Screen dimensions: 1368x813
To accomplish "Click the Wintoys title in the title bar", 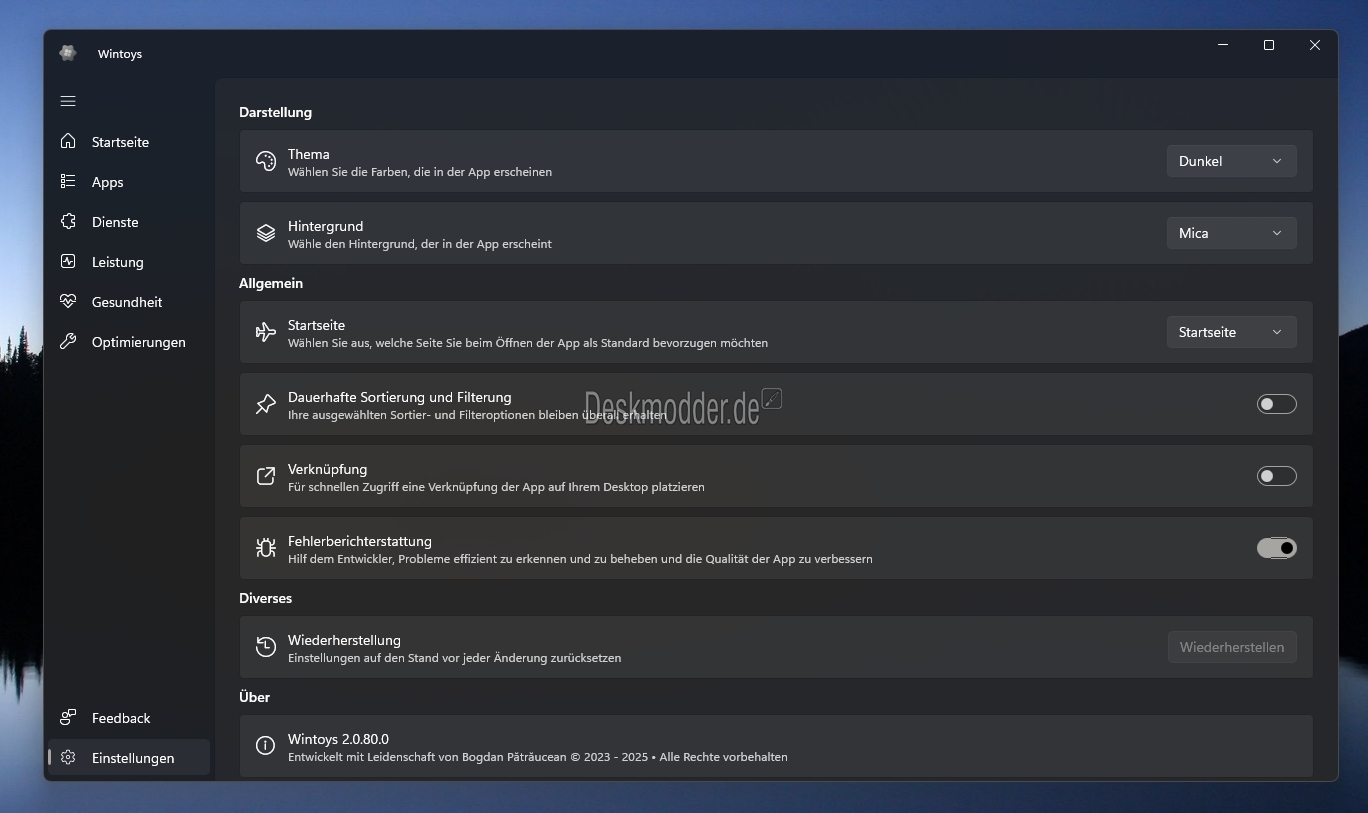I will [120, 54].
